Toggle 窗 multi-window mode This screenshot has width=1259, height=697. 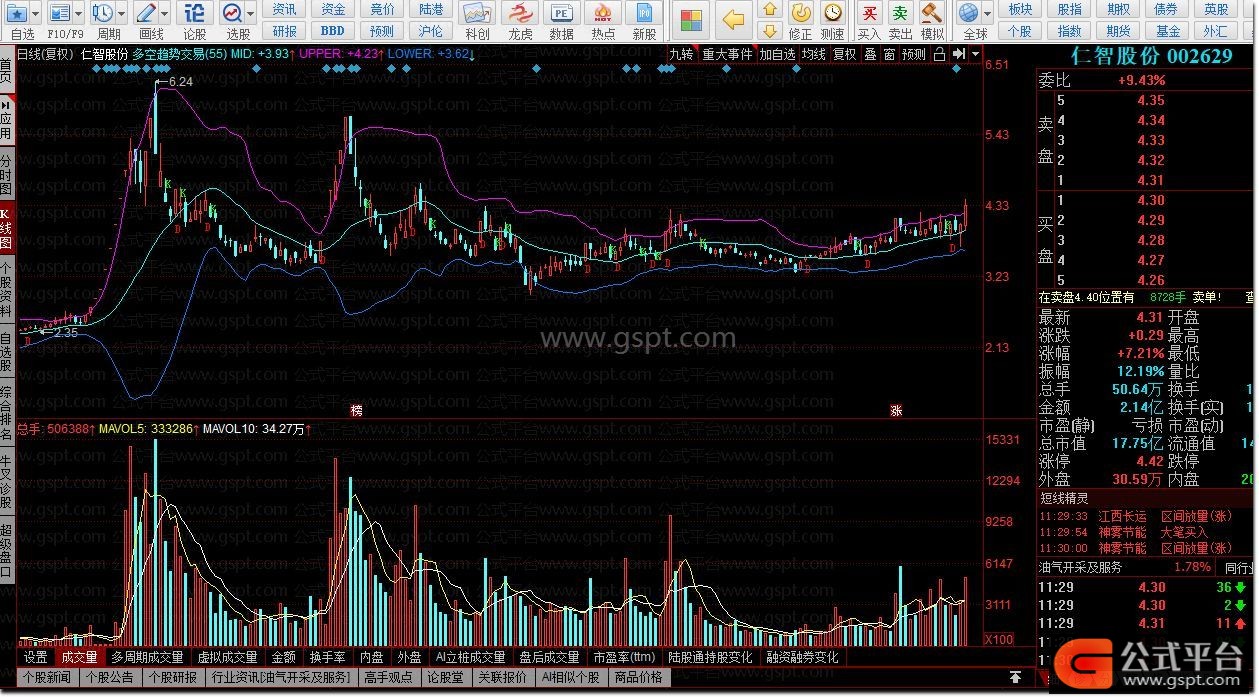point(889,54)
